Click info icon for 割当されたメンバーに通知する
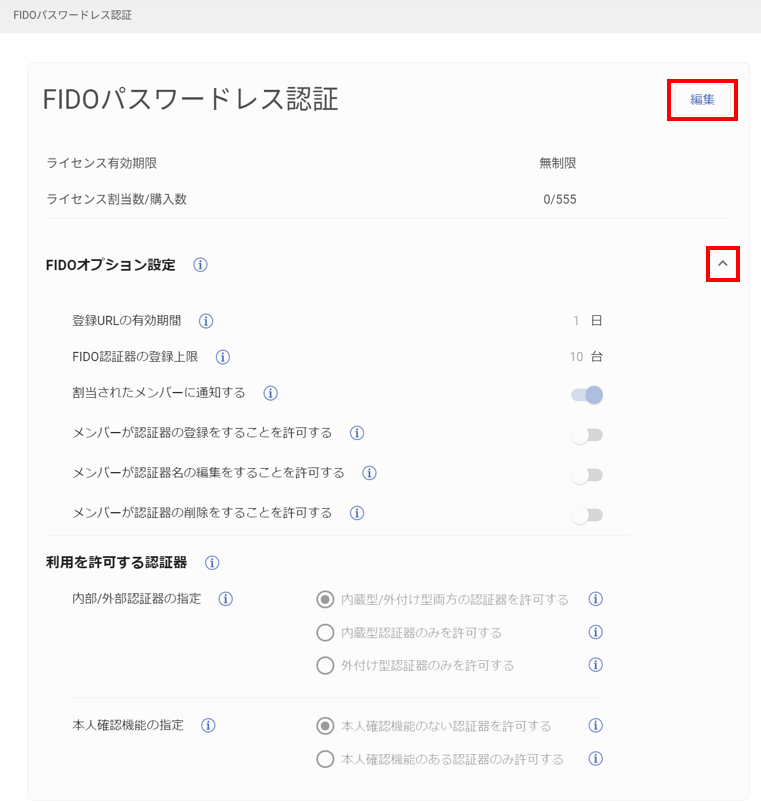This screenshot has height=803, width=761. click(x=270, y=393)
